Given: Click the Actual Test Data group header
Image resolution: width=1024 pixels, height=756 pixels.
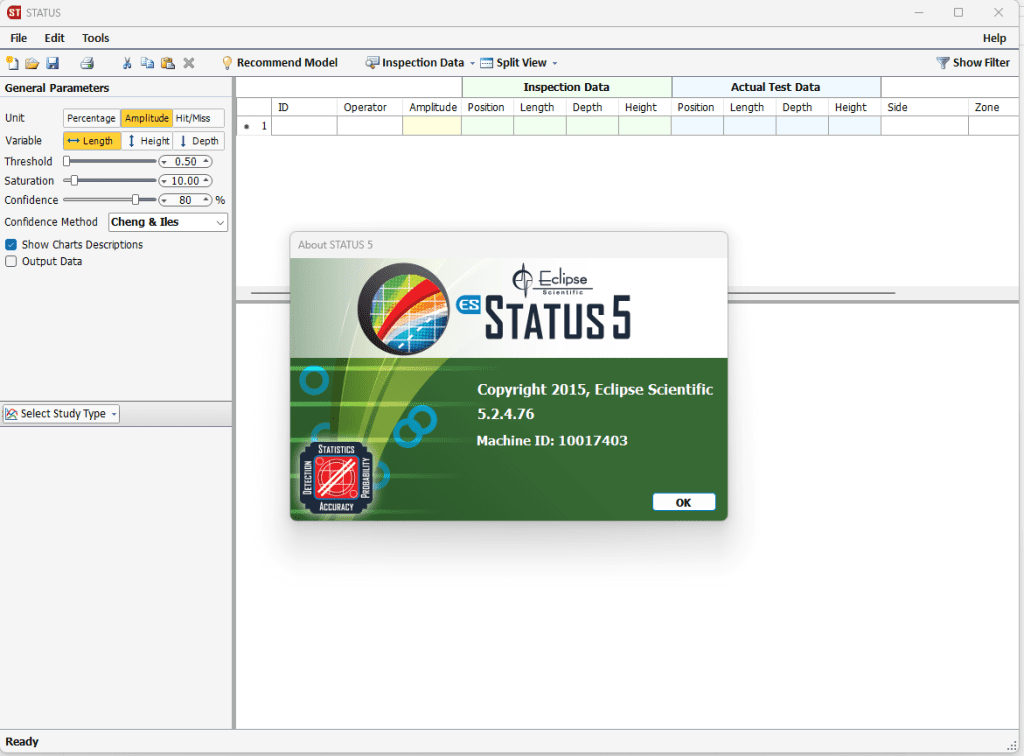Looking at the screenshot, I should point(776,87).
